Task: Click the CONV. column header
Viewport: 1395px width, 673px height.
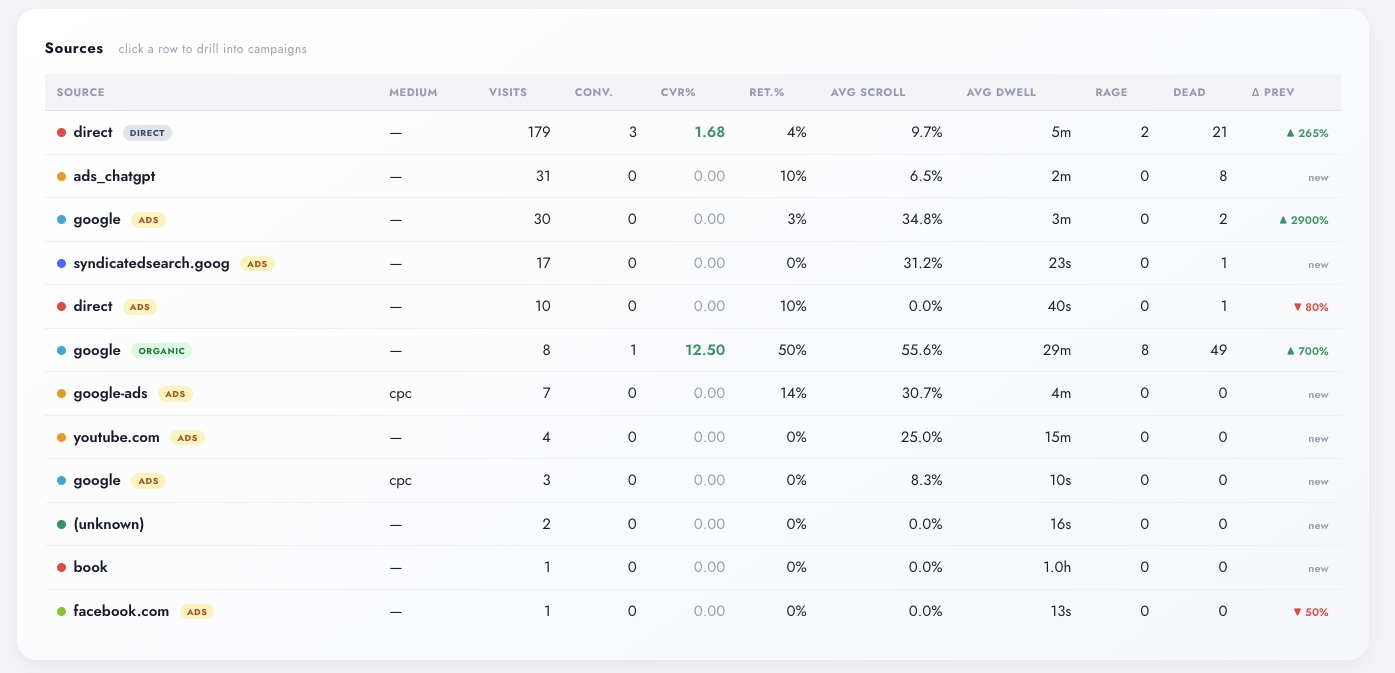Action: pos(593,92)
